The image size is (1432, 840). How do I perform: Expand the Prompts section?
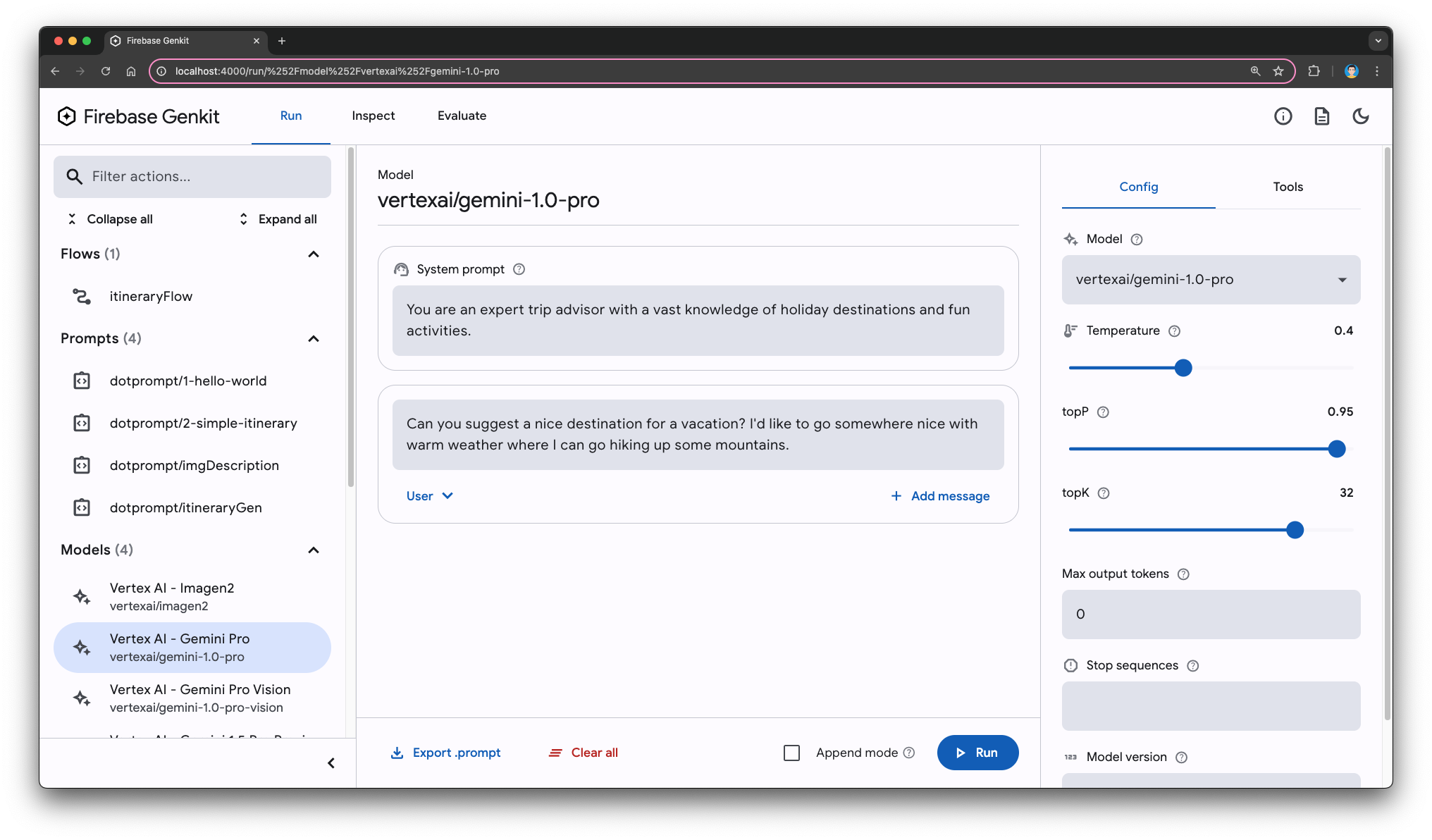point(313,337)
